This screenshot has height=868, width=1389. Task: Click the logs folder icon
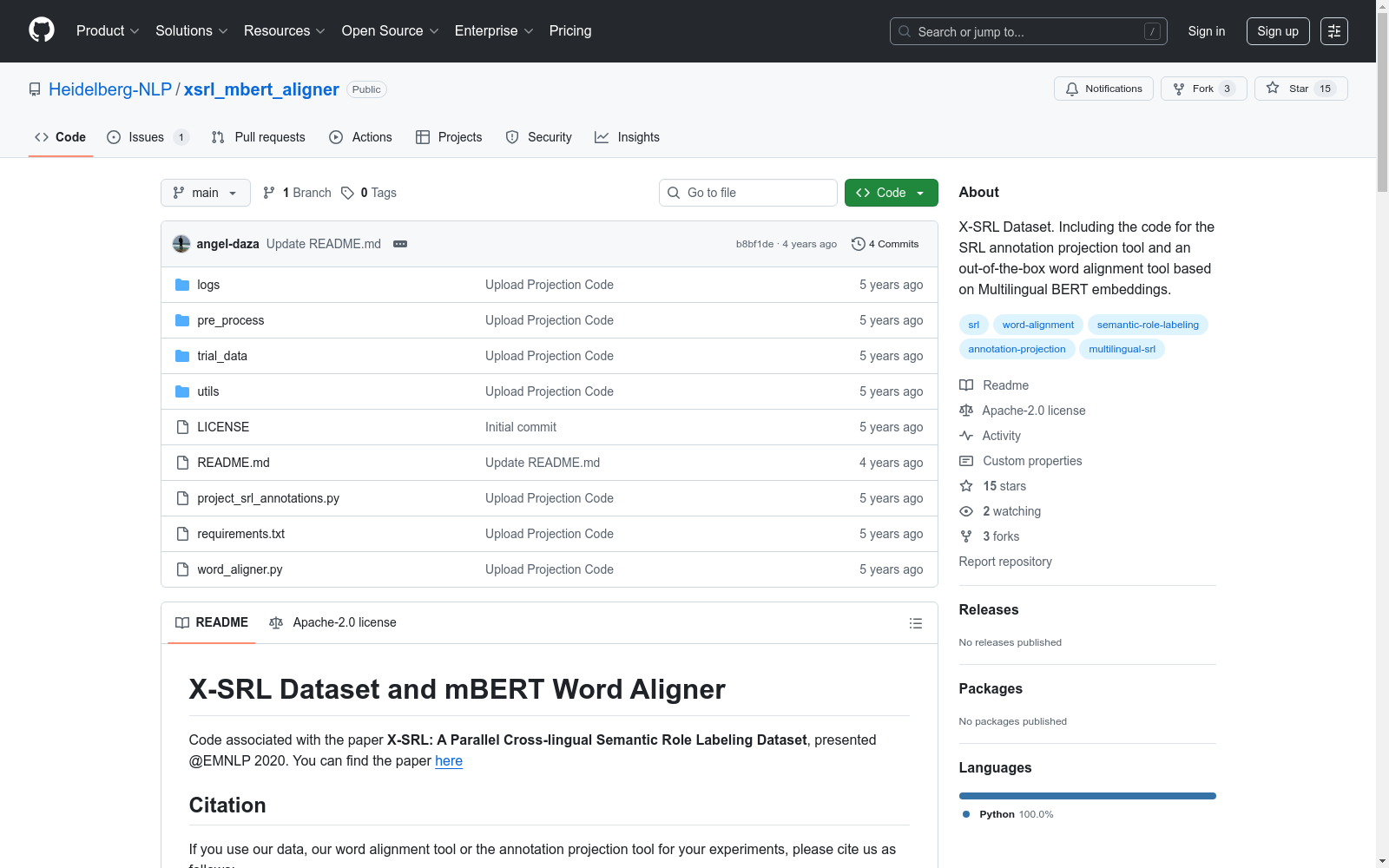[x=182, y=285]
